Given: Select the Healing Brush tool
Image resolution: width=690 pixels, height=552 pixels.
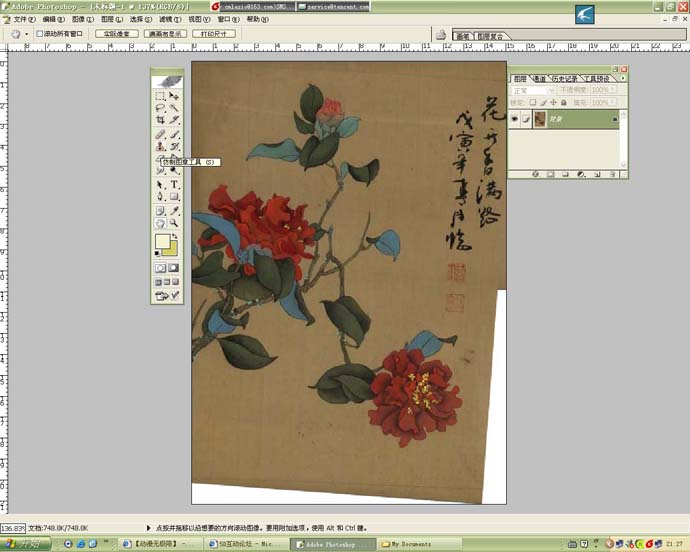Looking at the screenshot, I should point(160,134).
